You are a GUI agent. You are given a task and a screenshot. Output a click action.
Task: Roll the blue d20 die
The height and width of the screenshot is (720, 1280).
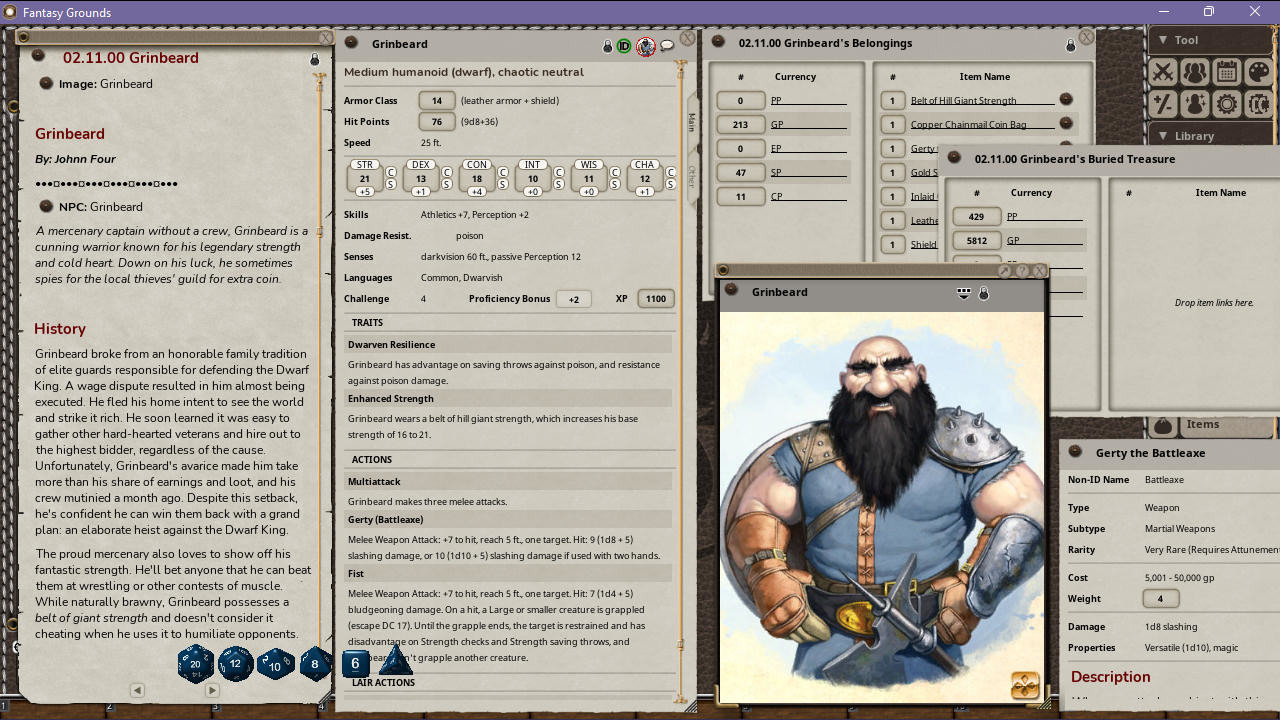pos(195,663)
